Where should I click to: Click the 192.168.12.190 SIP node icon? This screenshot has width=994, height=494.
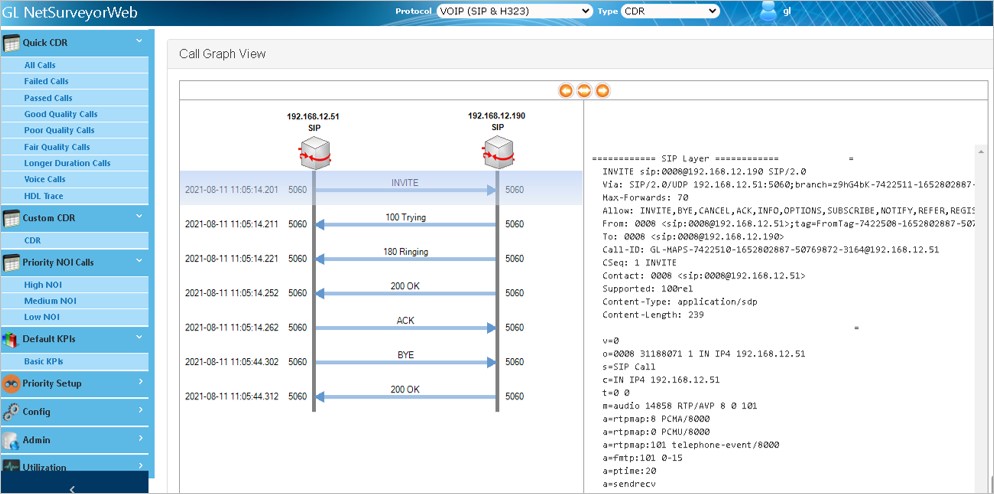click(x=497, y=153)
